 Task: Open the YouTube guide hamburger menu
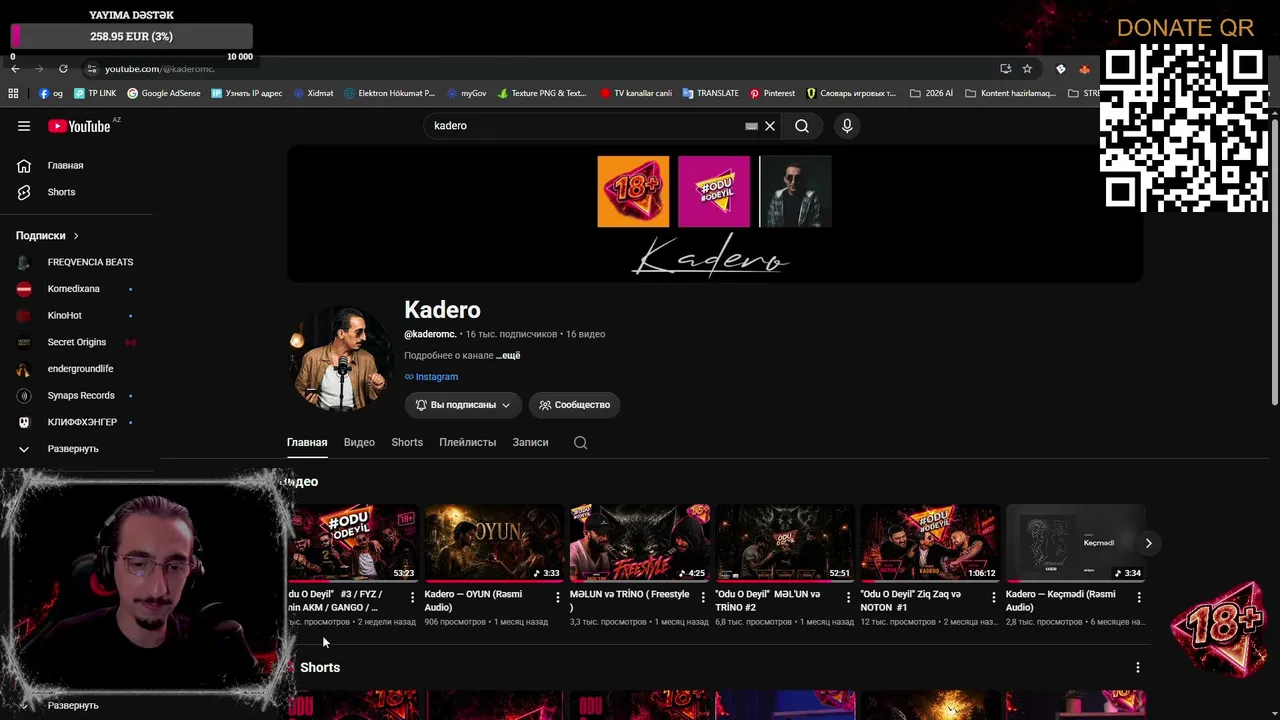[x=24, y=126]
